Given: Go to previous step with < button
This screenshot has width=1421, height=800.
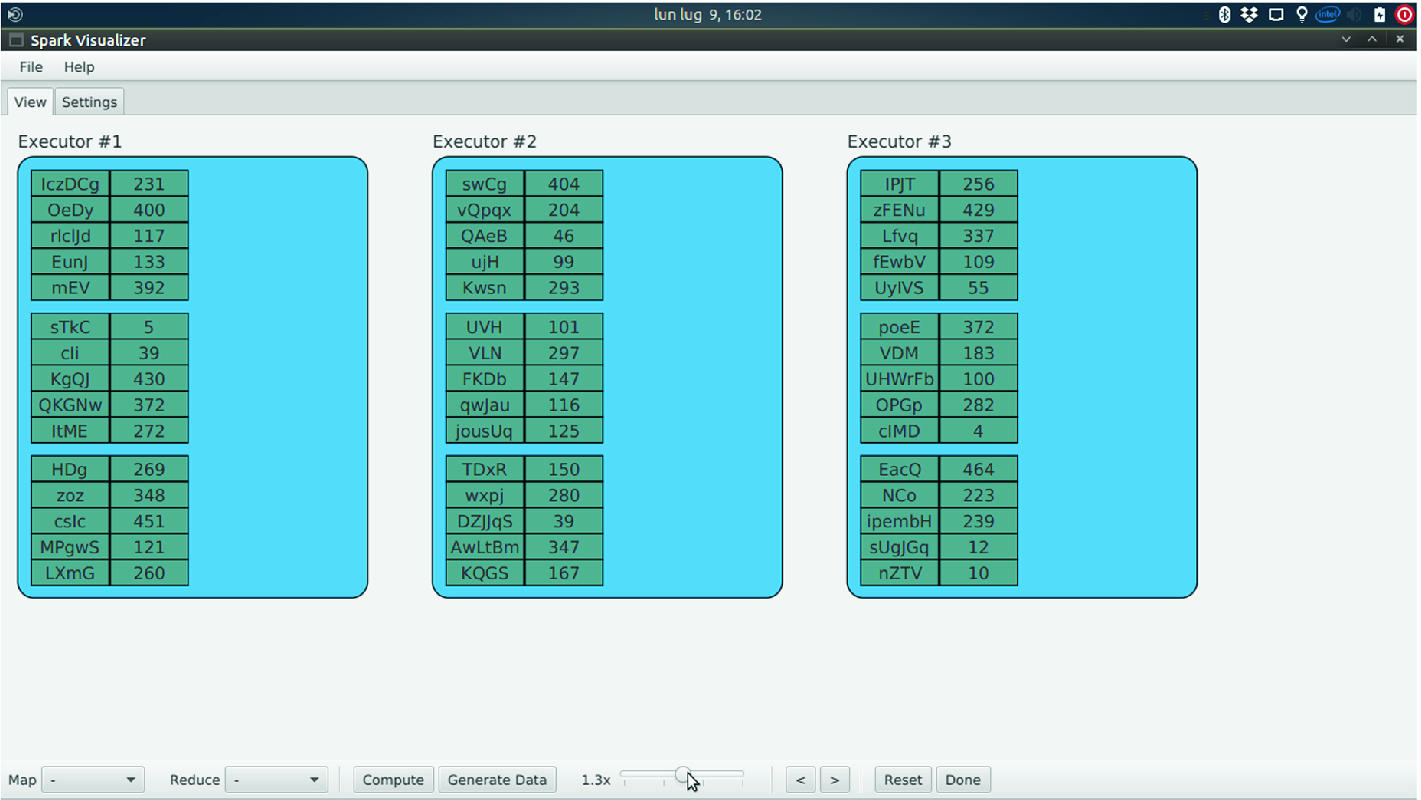Looking at the screenshot, I should [x=800, y=780].
